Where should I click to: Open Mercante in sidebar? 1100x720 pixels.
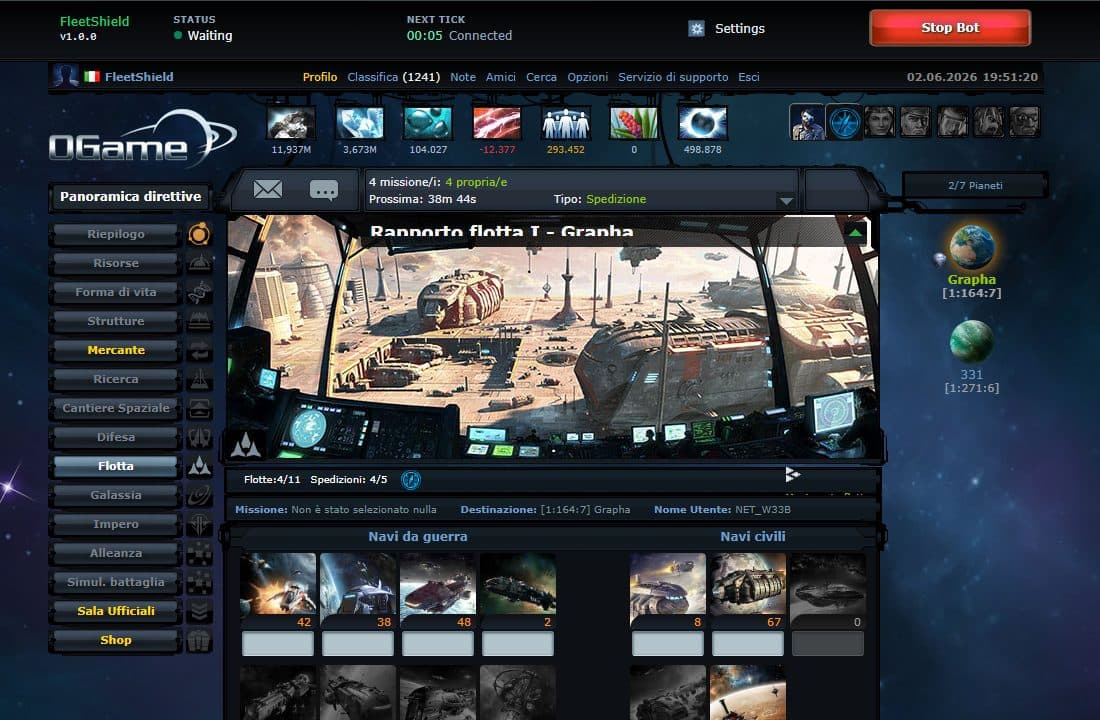(116, 350)
